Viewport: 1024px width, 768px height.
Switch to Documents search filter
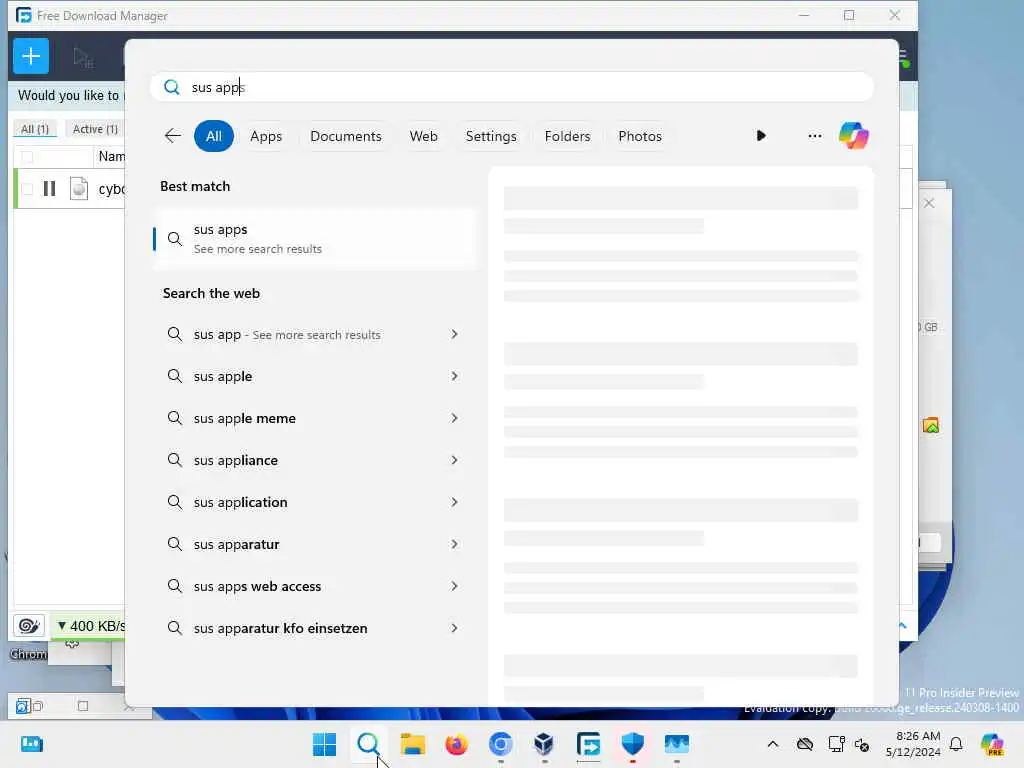[345, 136]
